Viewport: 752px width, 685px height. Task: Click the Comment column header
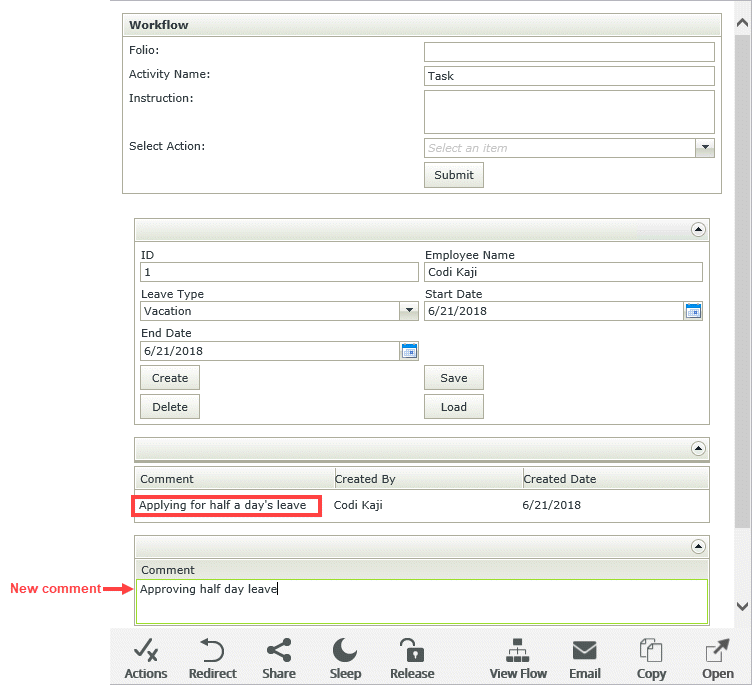(x=235, y=479)
